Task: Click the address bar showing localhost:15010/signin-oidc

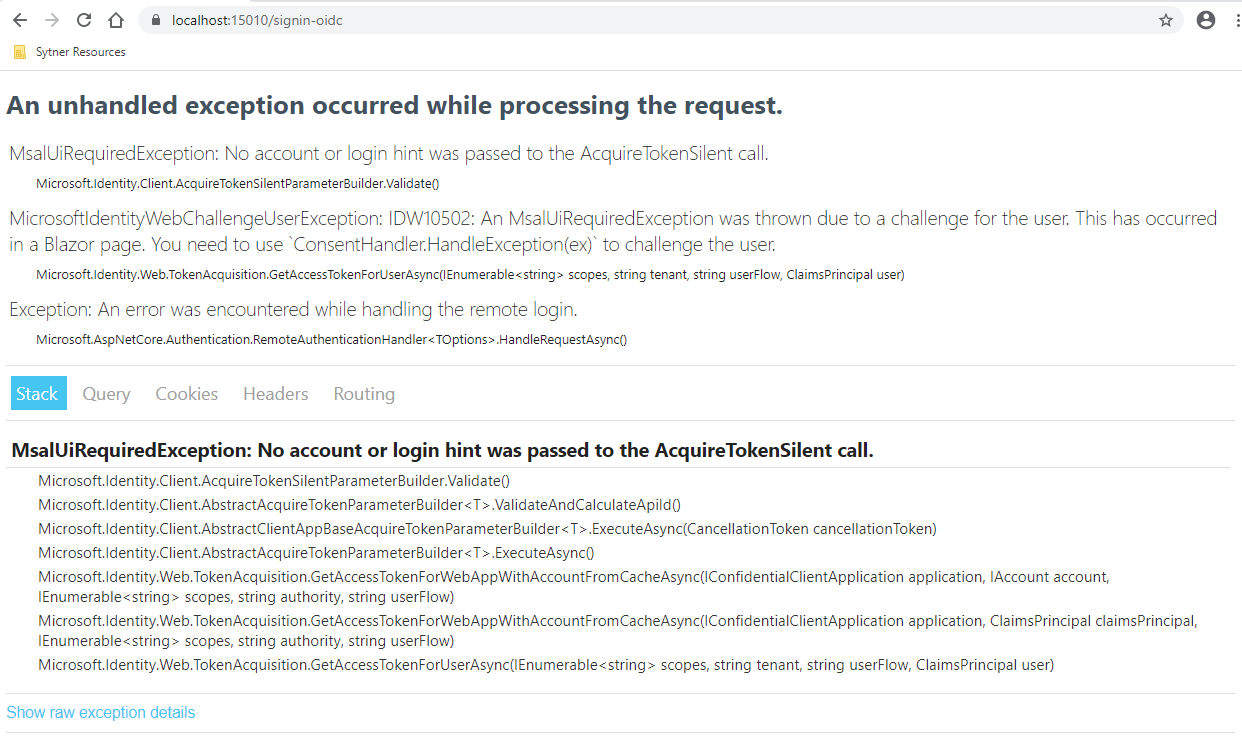Action: pos(600,20)
